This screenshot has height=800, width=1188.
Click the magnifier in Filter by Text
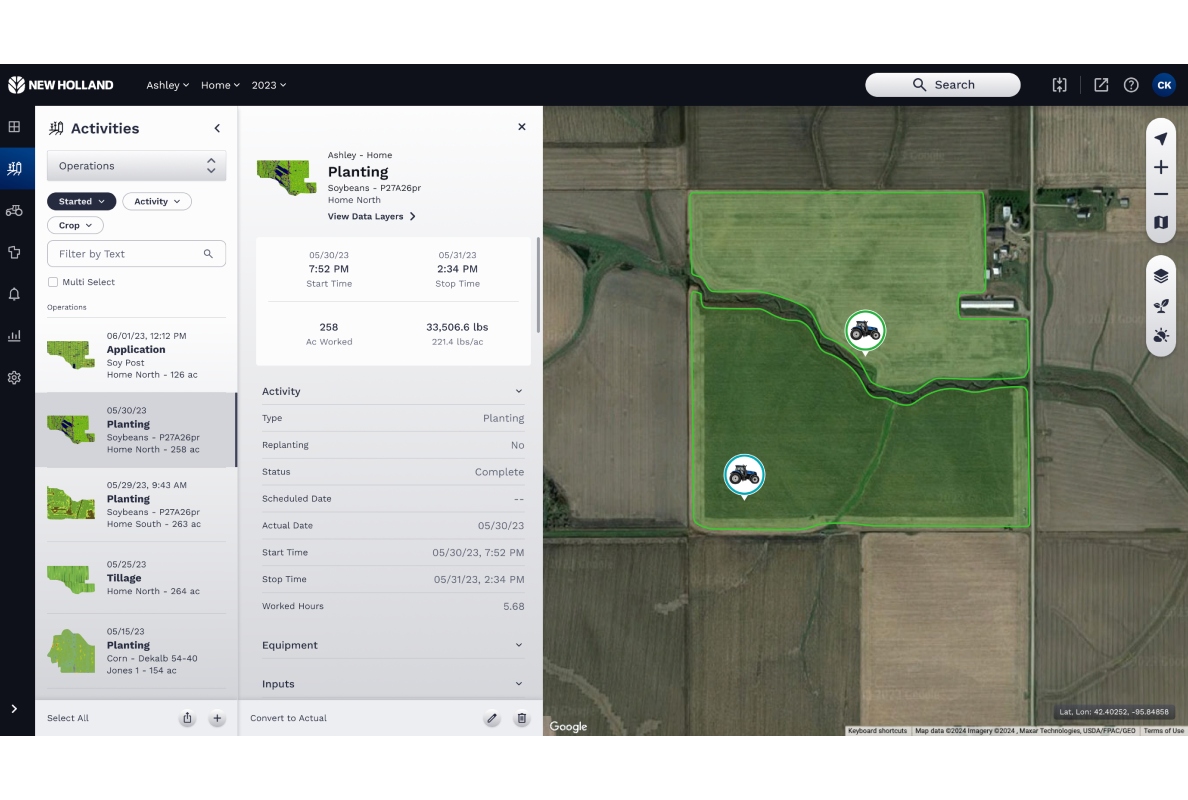point(208,254)
